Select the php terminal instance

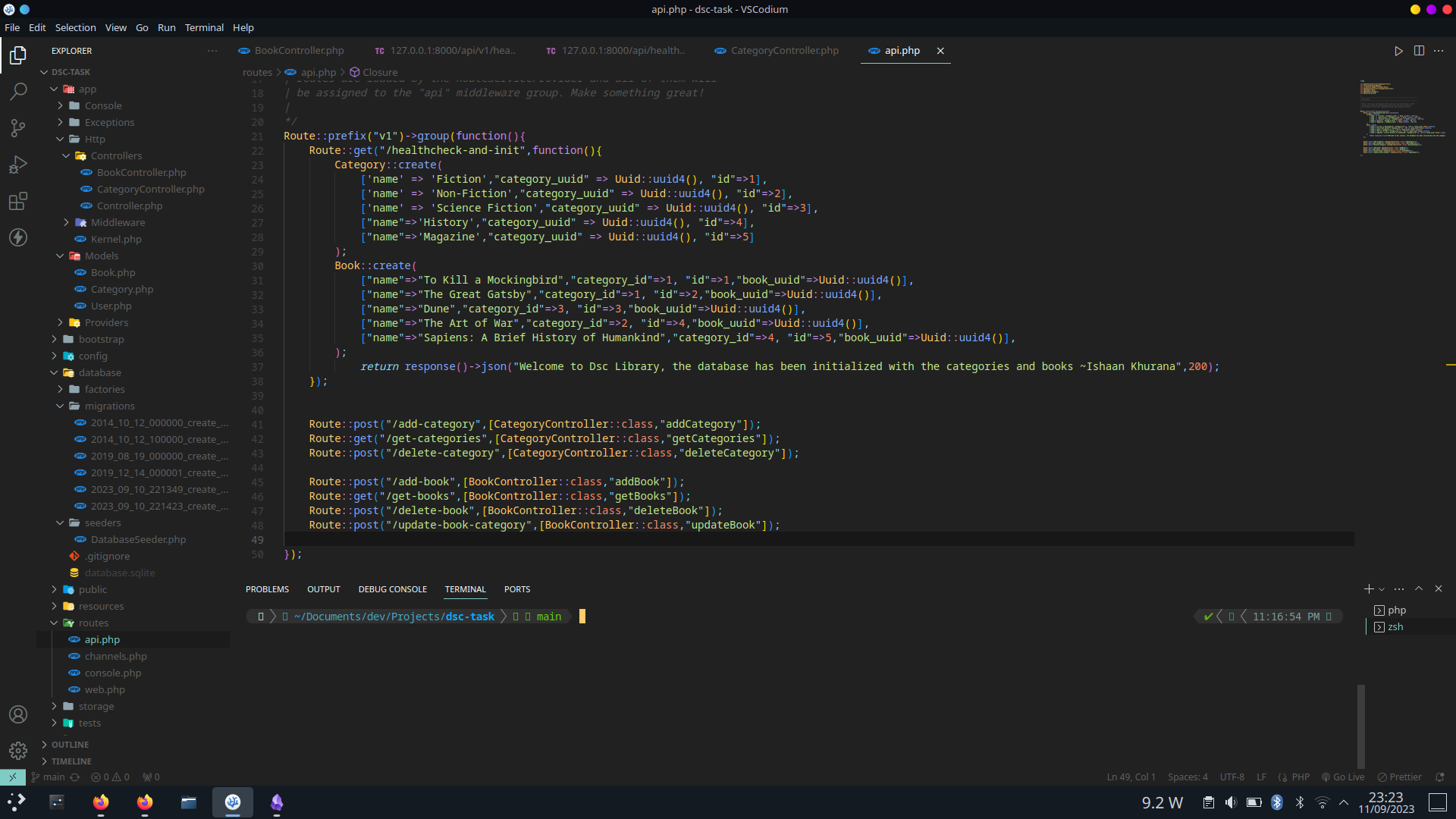1397,610
